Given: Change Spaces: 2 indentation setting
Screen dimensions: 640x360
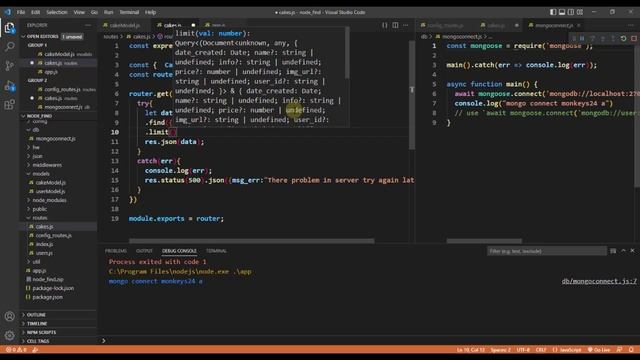Looking at the screenshot, I should point(501,350).
